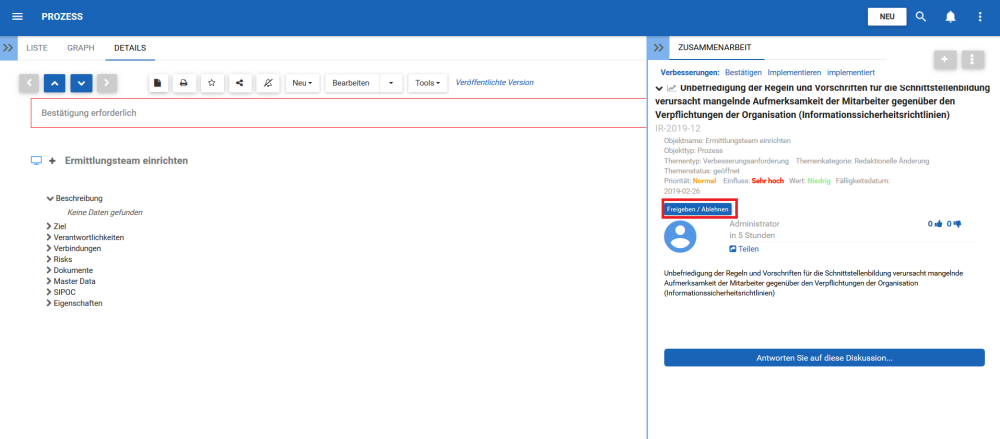Screen dimensions: 1000x439
Task: Expand the Ziel section
Action: click(x=56, y=226)
